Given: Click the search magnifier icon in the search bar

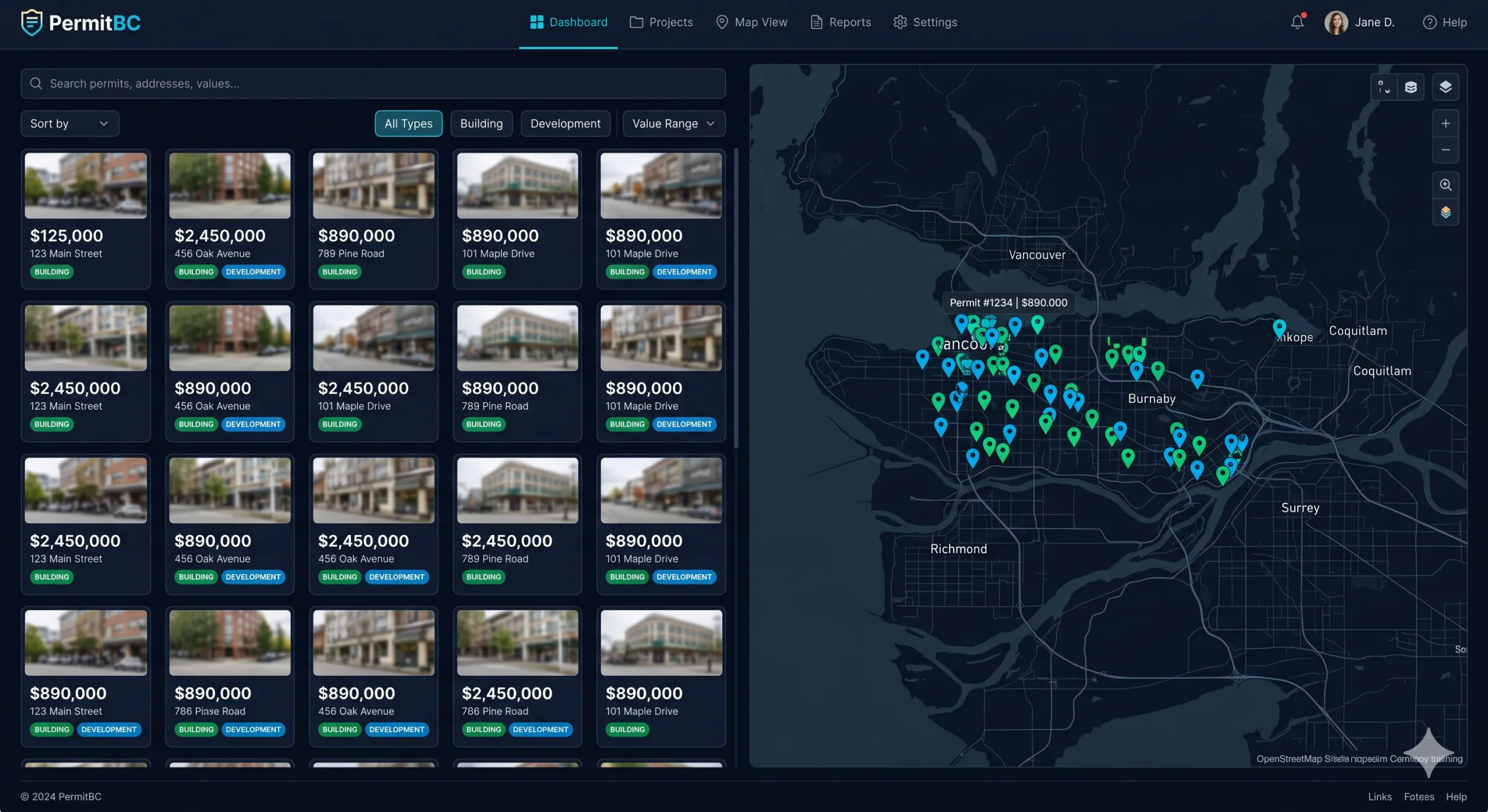Looking at the screenshot, I should pyautogui.click(x=36, y=84).
